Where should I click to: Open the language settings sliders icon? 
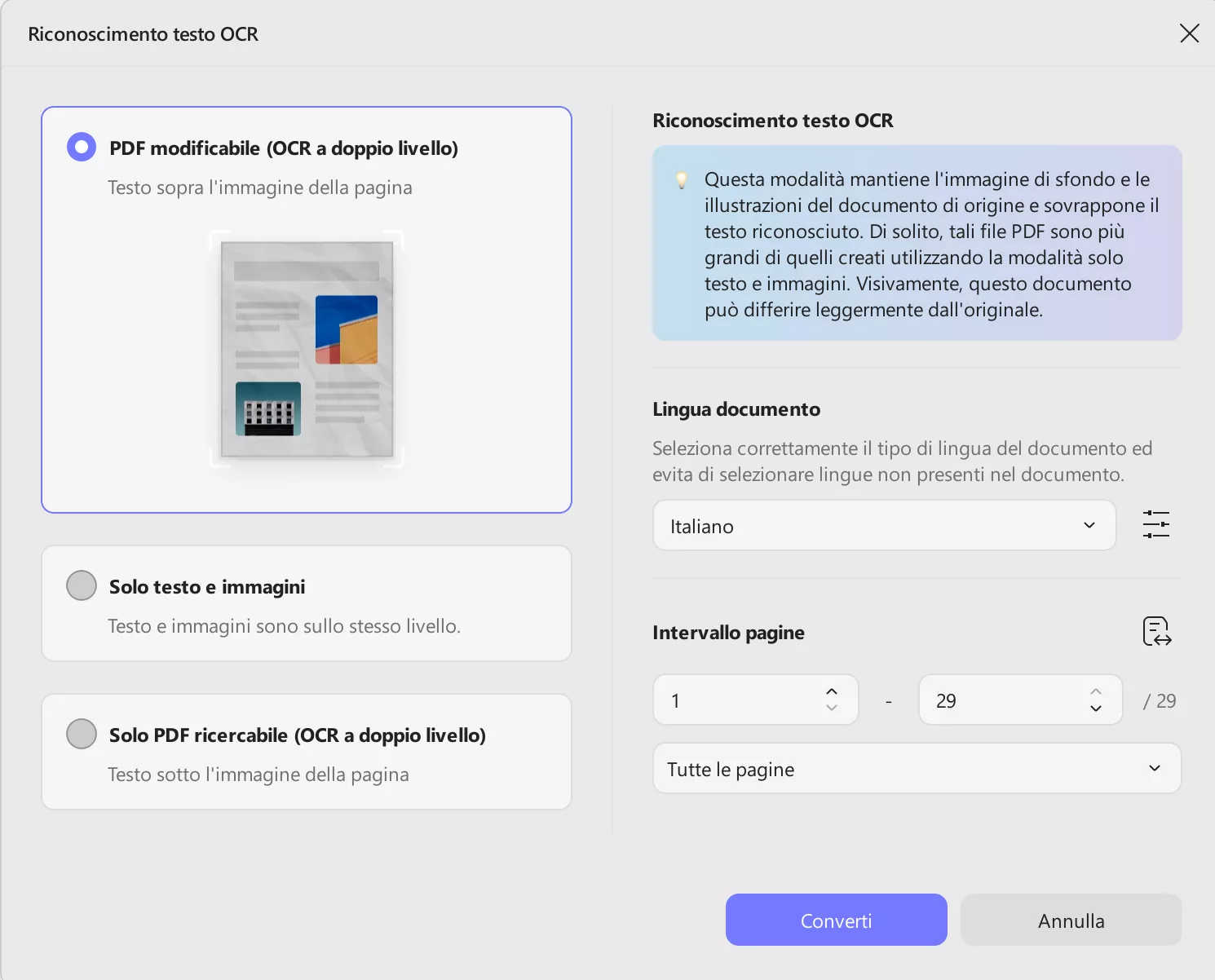pyautogui.click(x=1155, y=524)
